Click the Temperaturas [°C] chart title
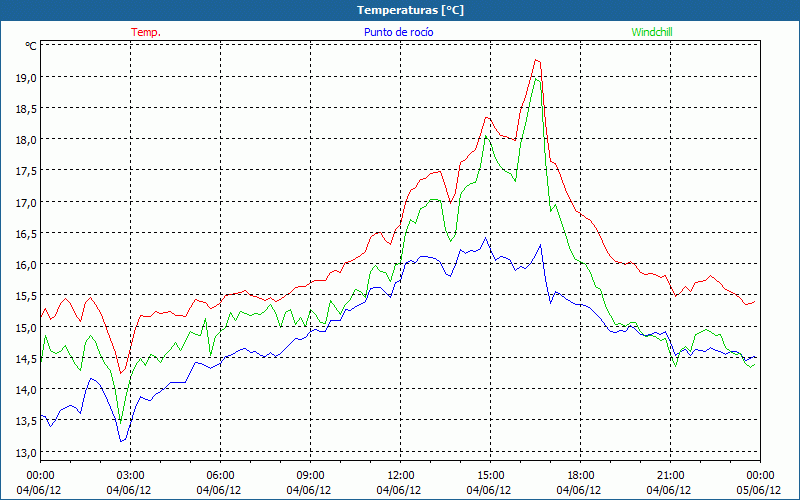The height and width of the screenshot is (500, 800). coord(410,10)
